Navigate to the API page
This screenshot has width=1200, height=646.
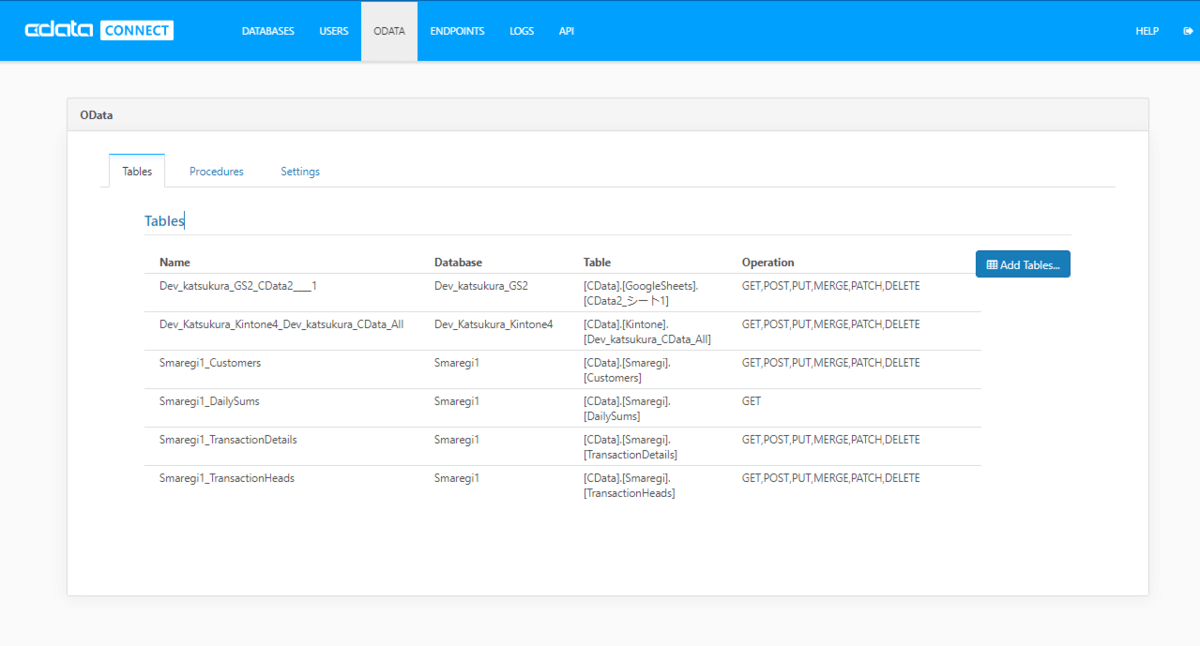[566, 31]
